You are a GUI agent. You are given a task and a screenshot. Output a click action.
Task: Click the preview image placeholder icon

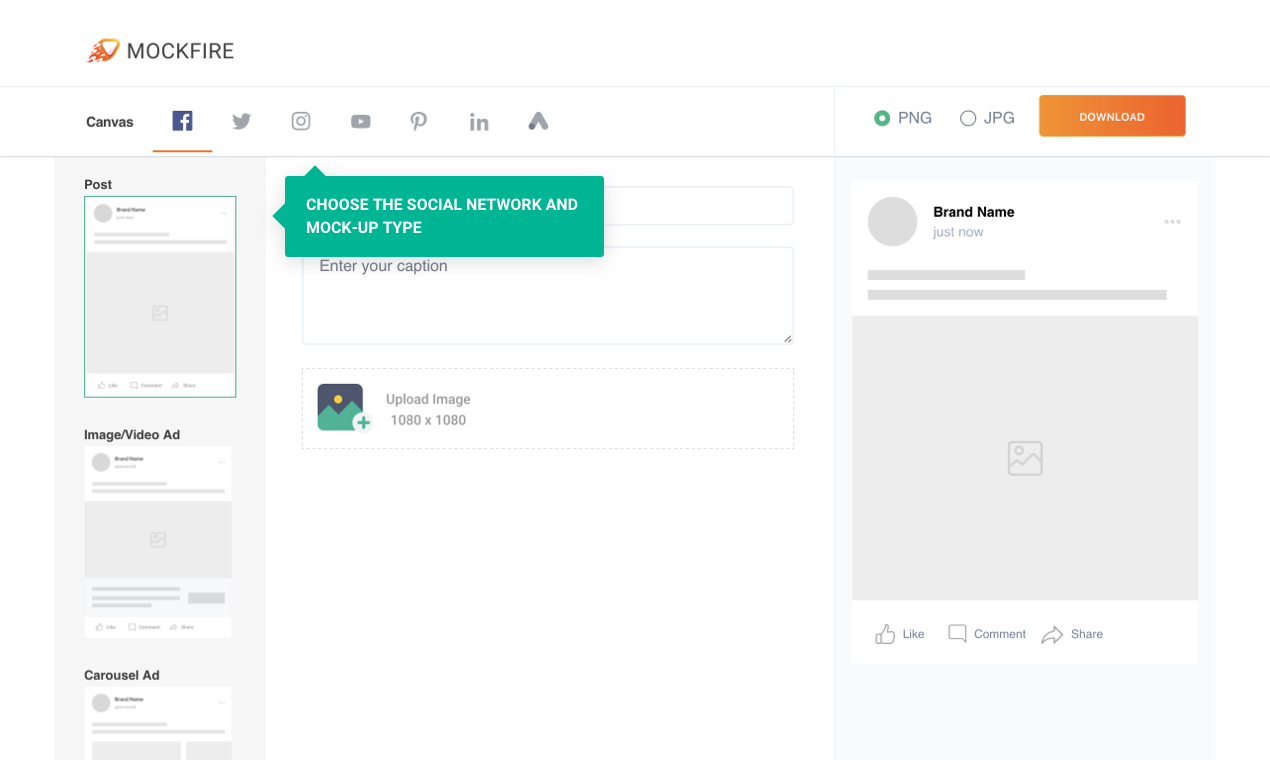click(1025, 458)
